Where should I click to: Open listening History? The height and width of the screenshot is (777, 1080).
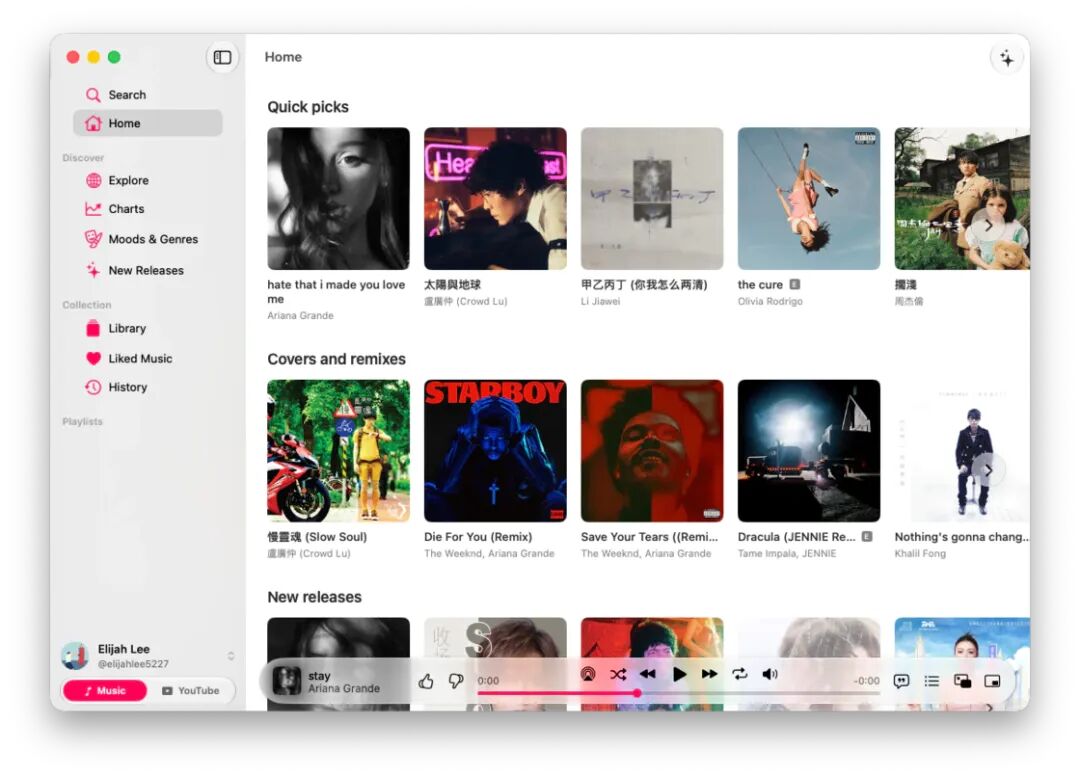147,387
